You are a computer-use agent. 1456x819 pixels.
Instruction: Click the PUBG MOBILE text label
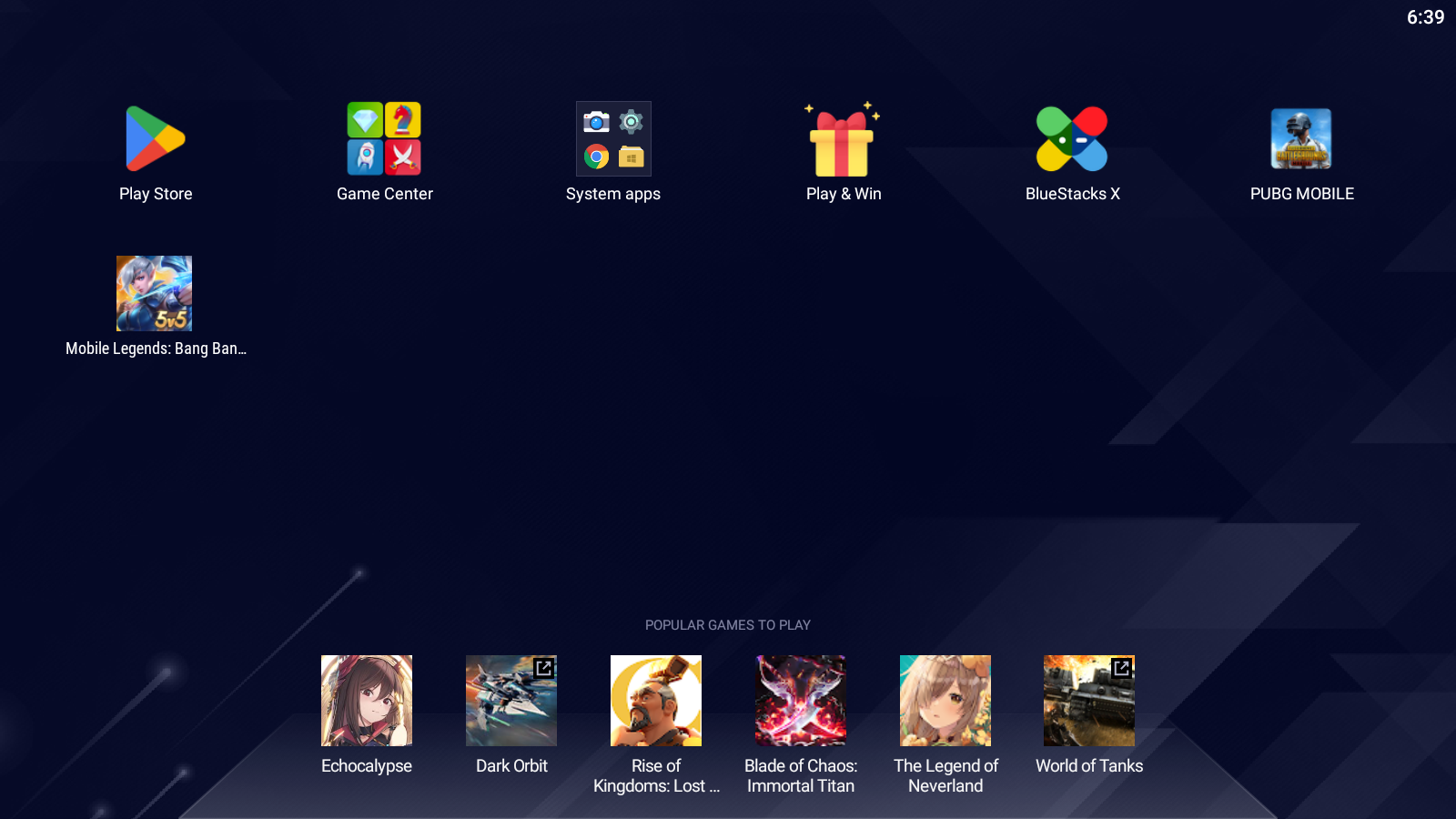[1302, 194]
